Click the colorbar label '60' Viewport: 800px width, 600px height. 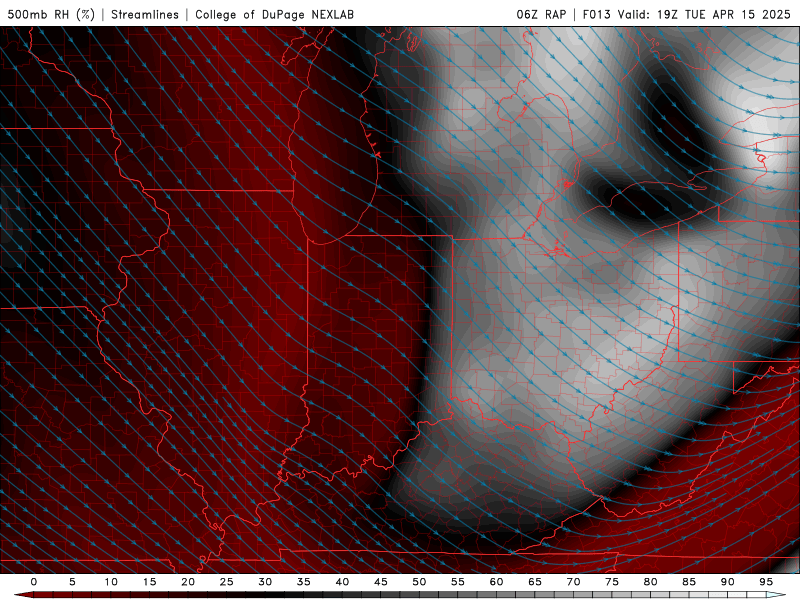pos(496,582)
